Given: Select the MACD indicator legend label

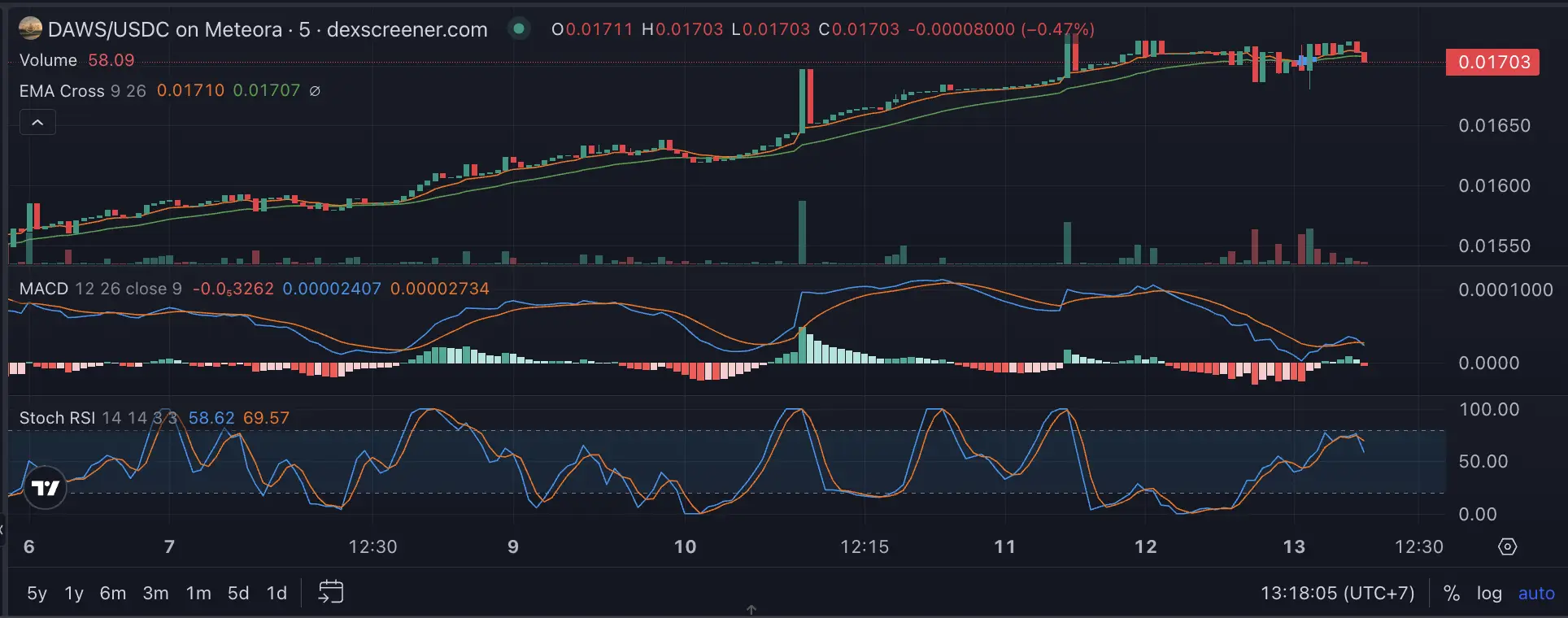Looking at the screenshot, I should click(x=44, y=289).
